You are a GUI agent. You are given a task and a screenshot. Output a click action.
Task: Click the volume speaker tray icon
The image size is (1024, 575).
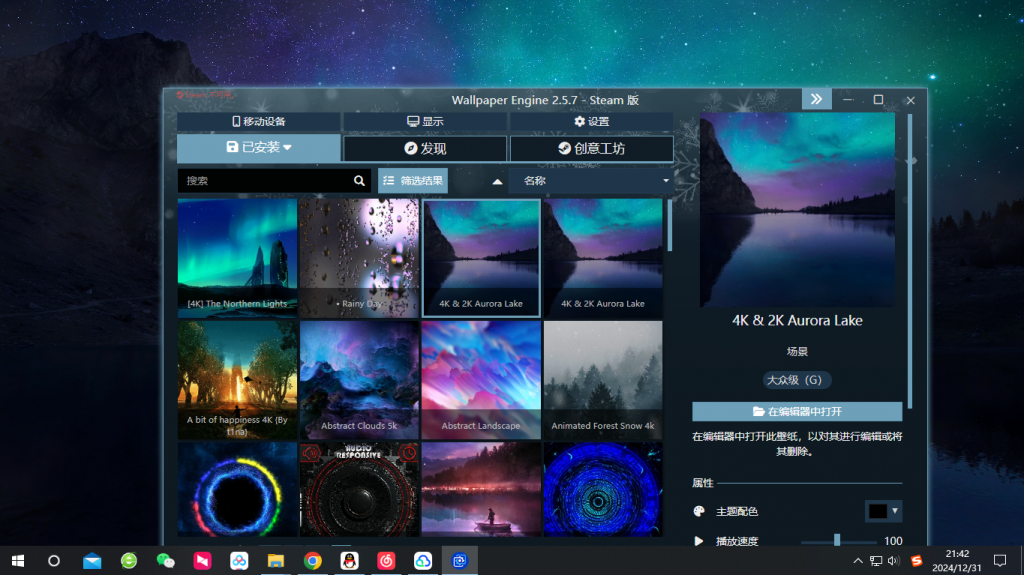893,561
